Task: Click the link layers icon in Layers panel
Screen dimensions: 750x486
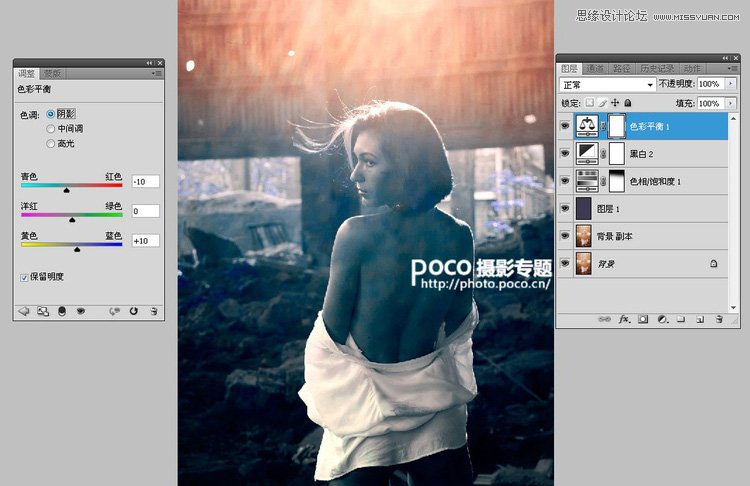Action: (604, 319)
